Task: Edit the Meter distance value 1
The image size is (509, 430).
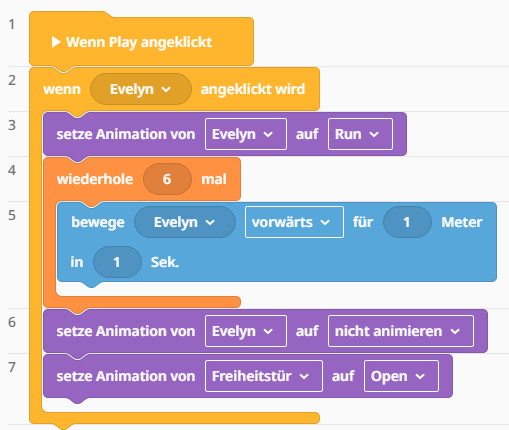Action: (x=407, y=222)
